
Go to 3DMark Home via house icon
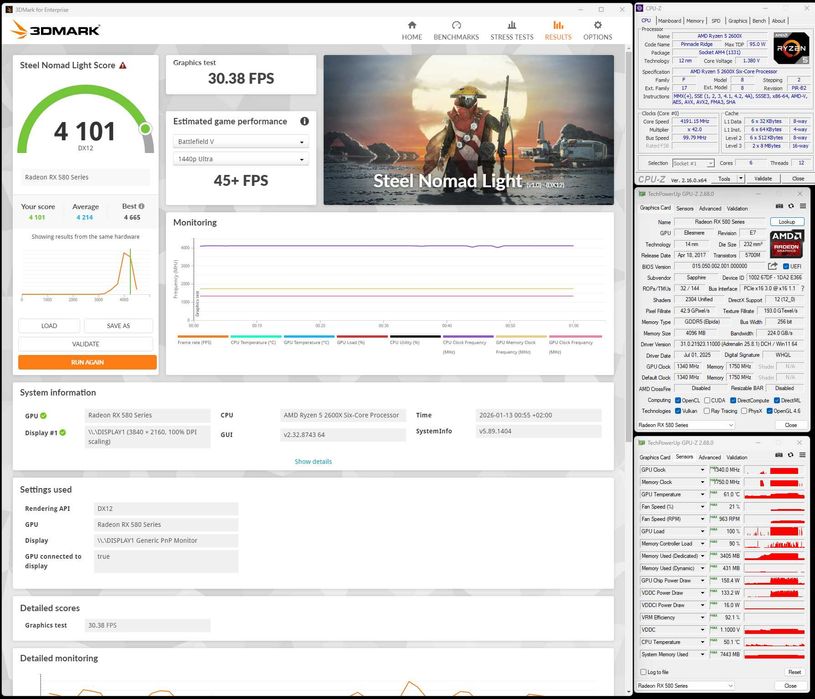pos(412,25)
